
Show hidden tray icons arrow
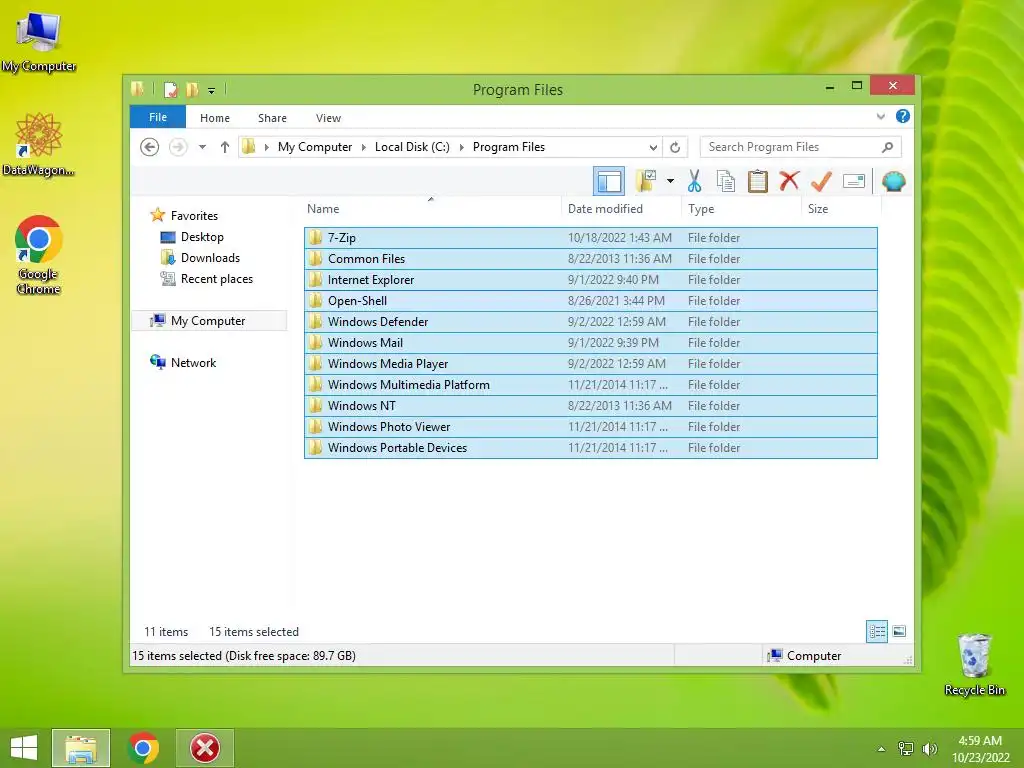(881, 749)
